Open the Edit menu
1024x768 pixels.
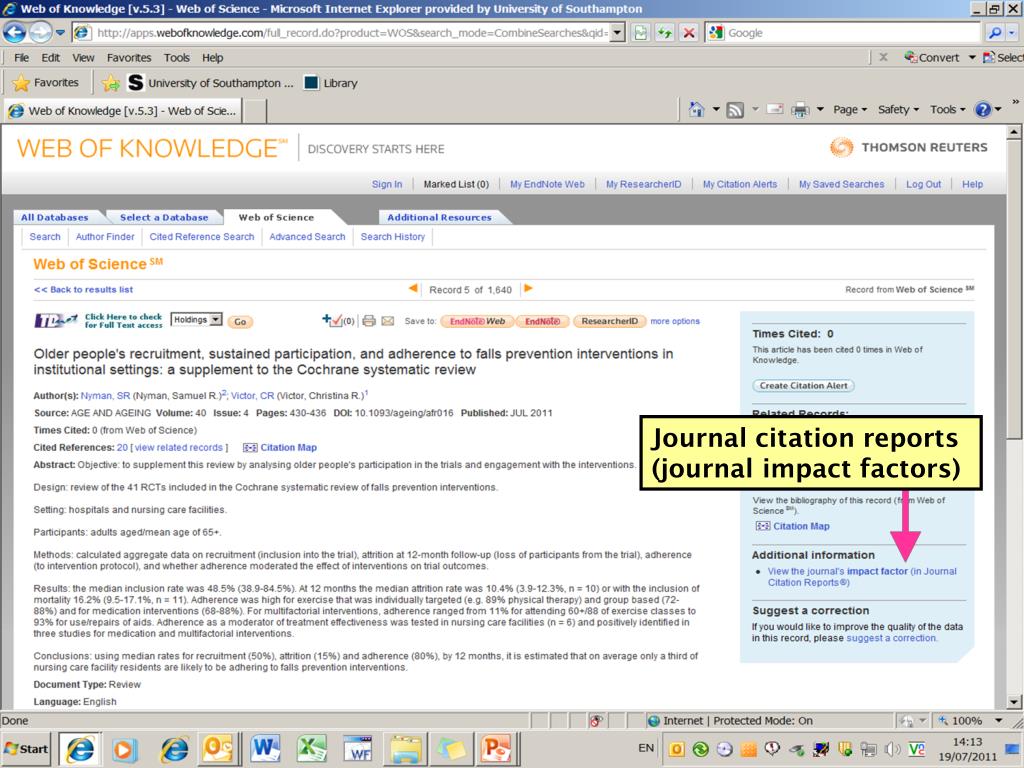pos(50,57)
